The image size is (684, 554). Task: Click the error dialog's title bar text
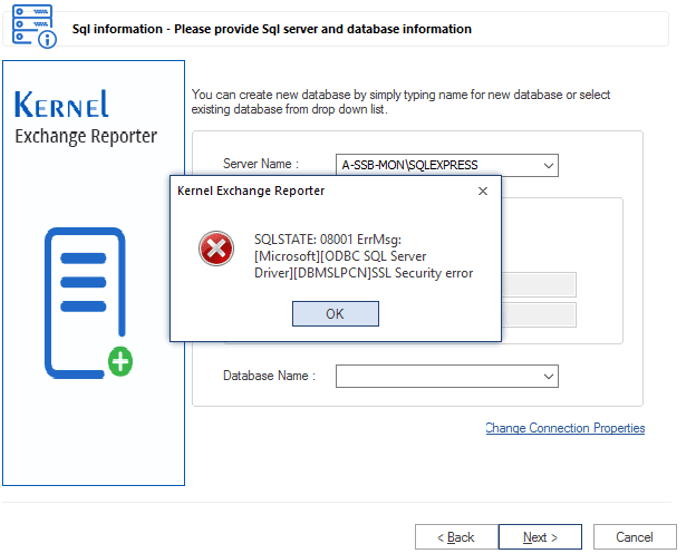click(250, 190)
